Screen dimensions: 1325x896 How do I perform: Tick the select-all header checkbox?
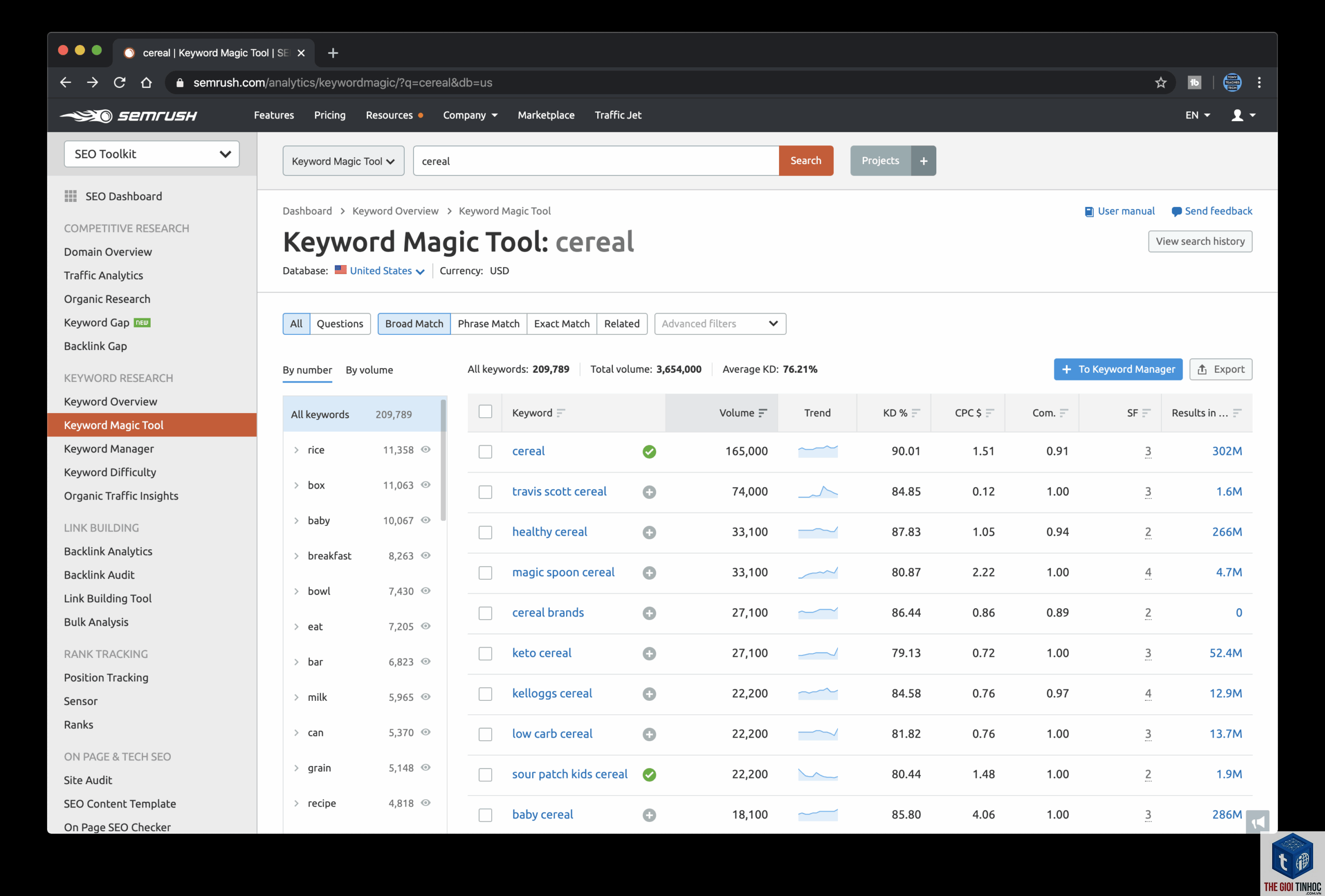coord(485,412)
